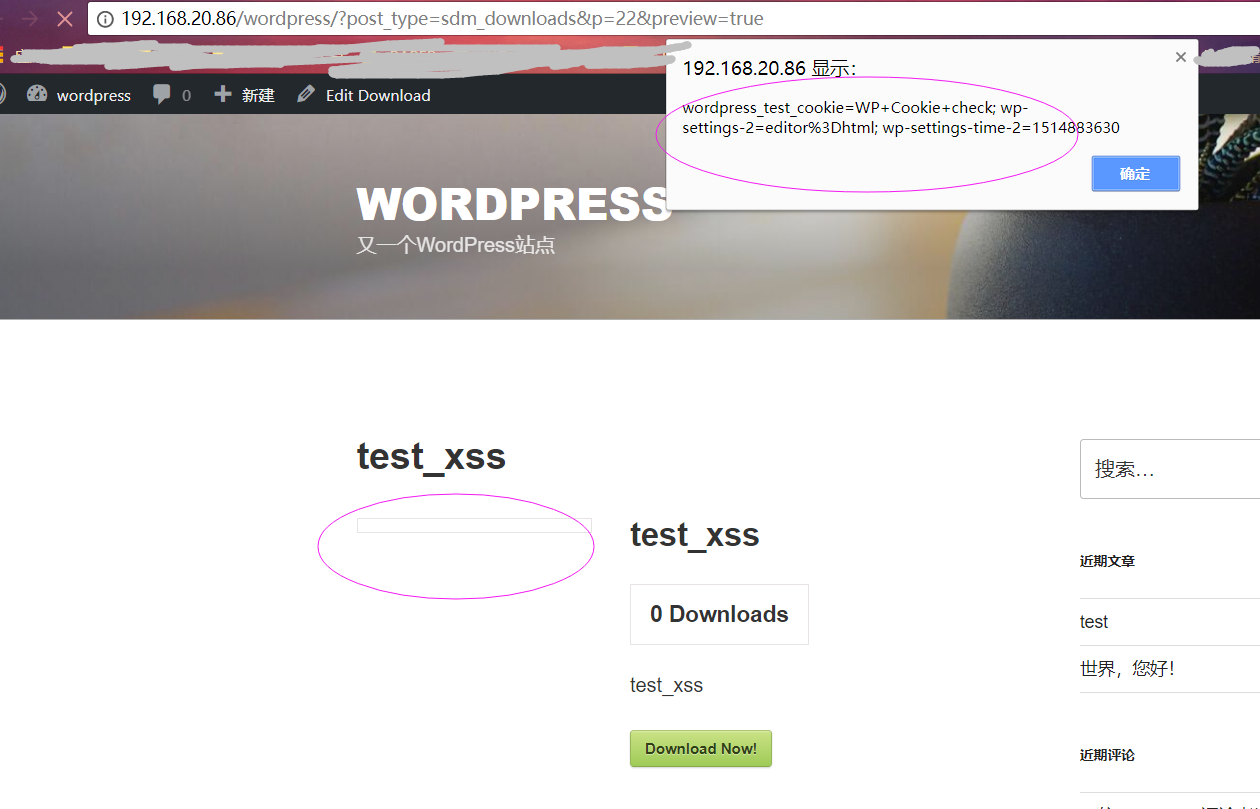Click the 0 Downloads counter box
The height and width of the screenshot is (809, 1260).
719,614
